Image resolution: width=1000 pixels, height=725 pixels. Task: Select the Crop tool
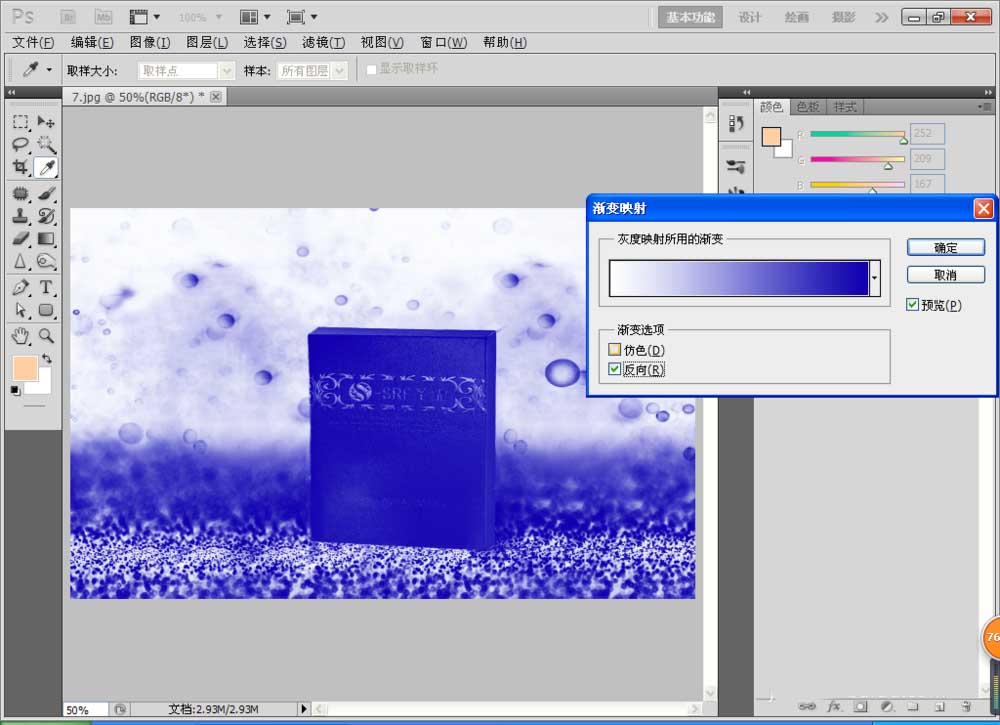tap(20, 168)
